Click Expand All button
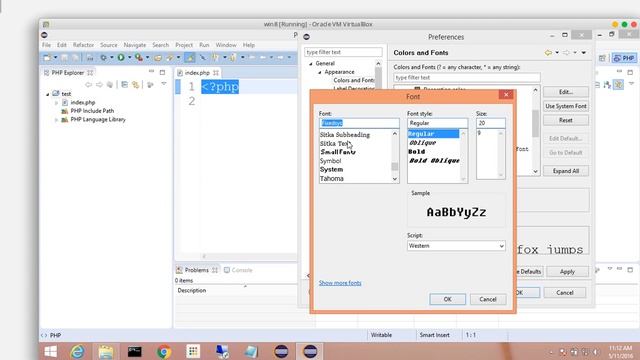The height and width of the screenshot is (360, 640). click(x=566, y=171)
